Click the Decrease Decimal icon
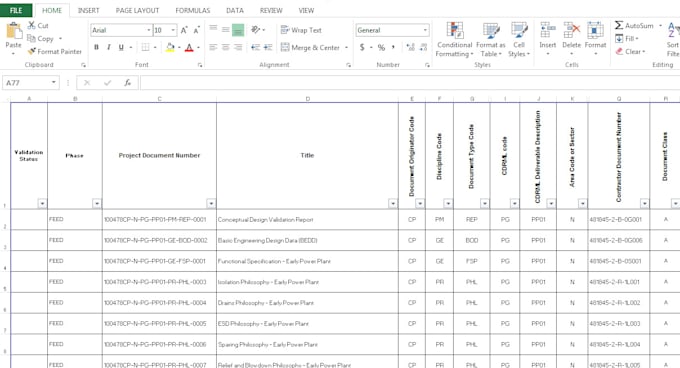 [x=423, y=47]
